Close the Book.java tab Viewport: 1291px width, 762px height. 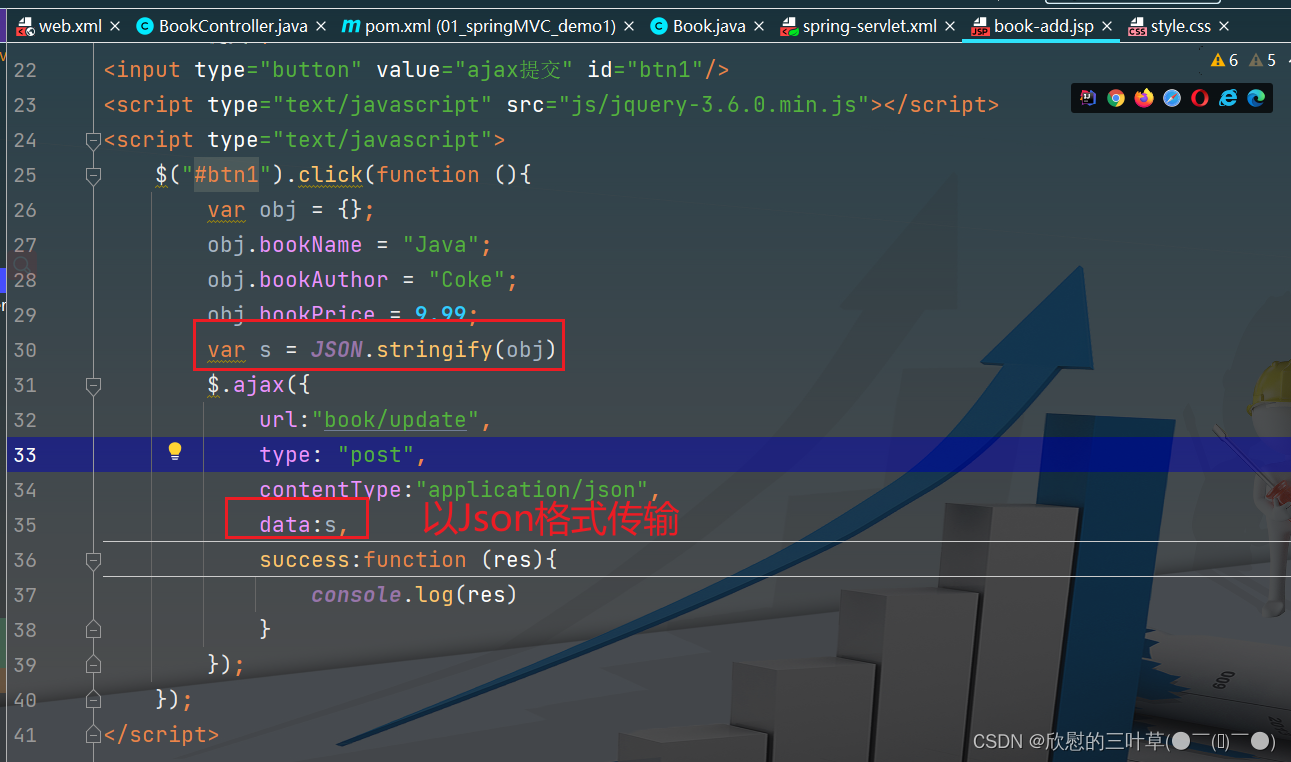coord(759,26)
